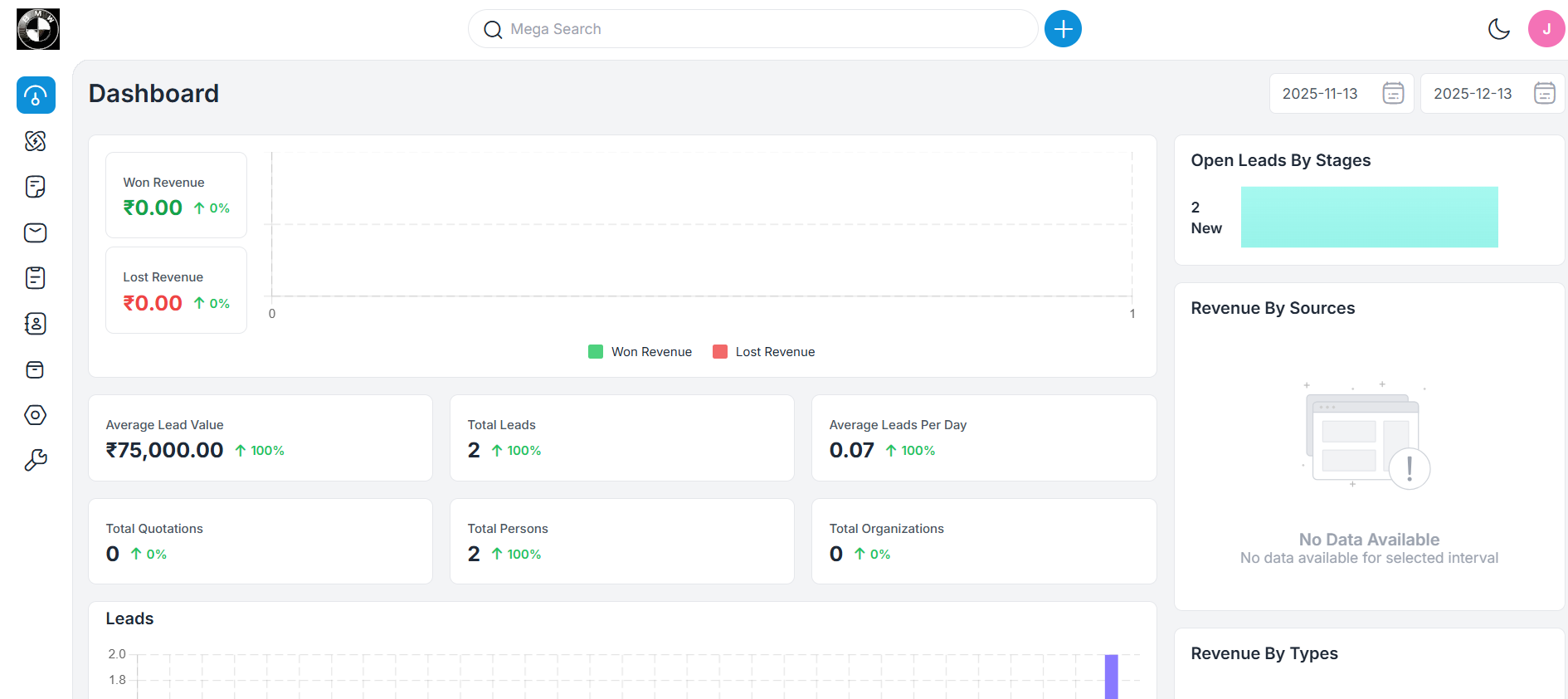The image size is (1568, 699).
Task: Toggle dark mode with moon icon
Action: pos(1499,29)
